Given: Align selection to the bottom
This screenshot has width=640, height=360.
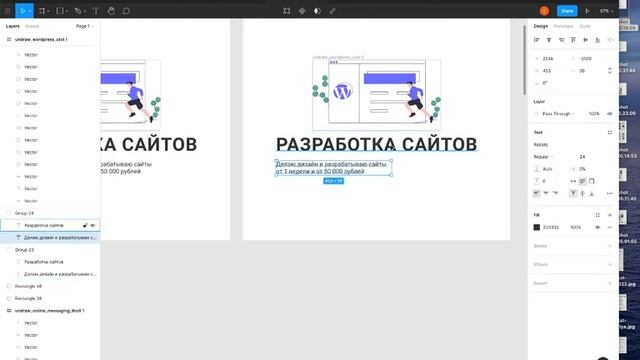Looking at the screenshot, I should (x=598, y=40).
